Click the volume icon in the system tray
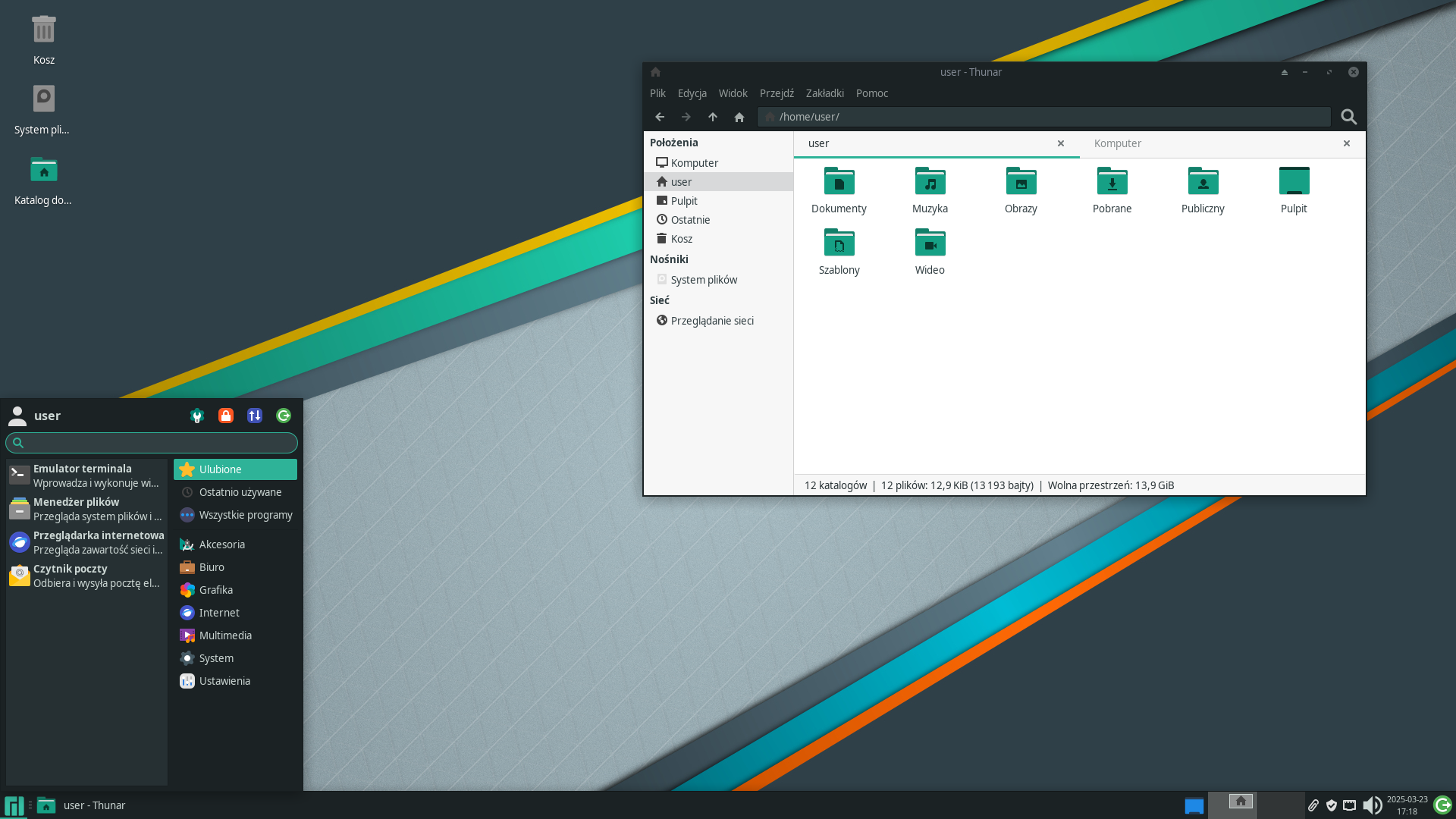 1371,805
